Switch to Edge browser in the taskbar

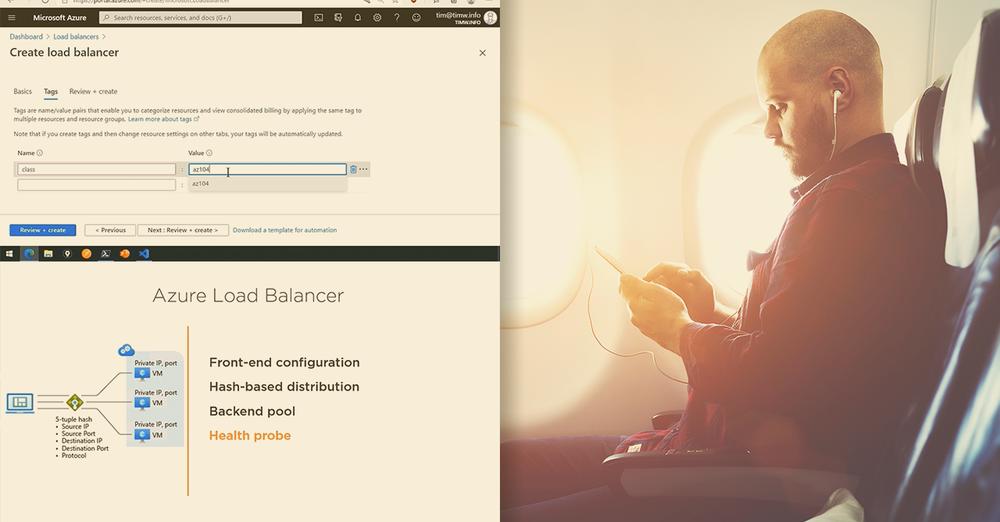(x=29, y=254)
